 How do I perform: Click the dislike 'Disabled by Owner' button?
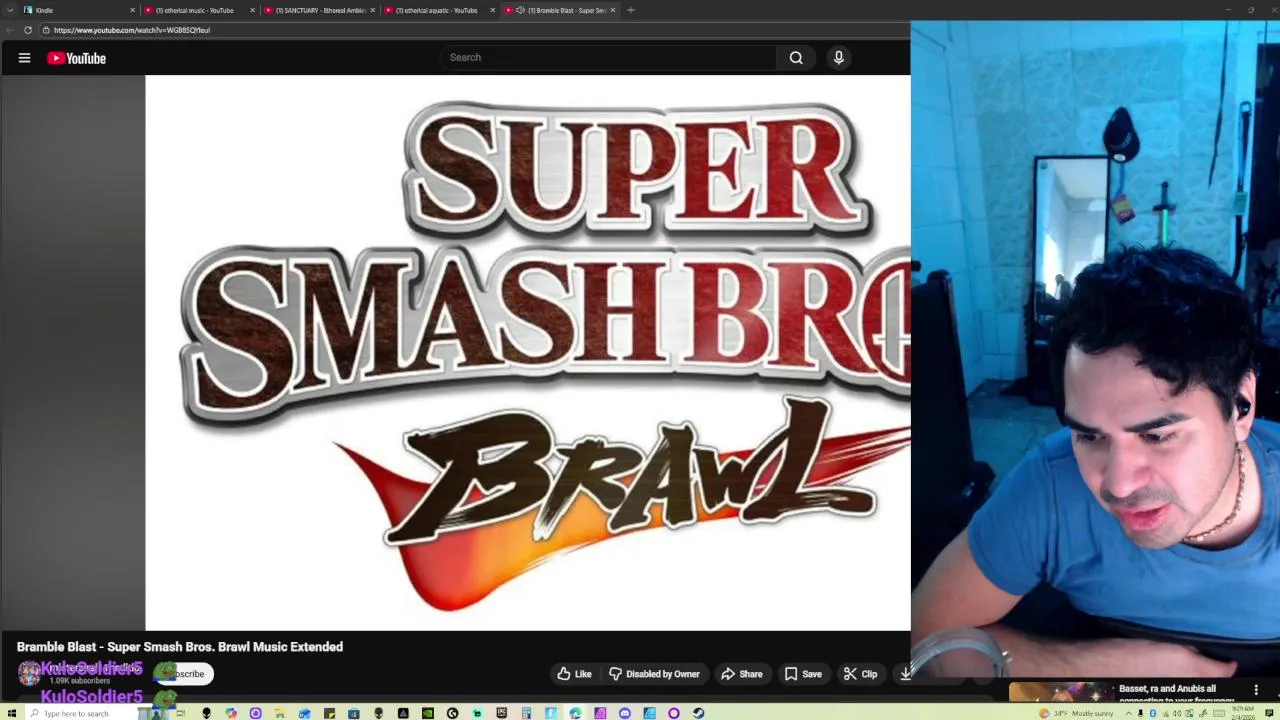[x=655, y=674]
